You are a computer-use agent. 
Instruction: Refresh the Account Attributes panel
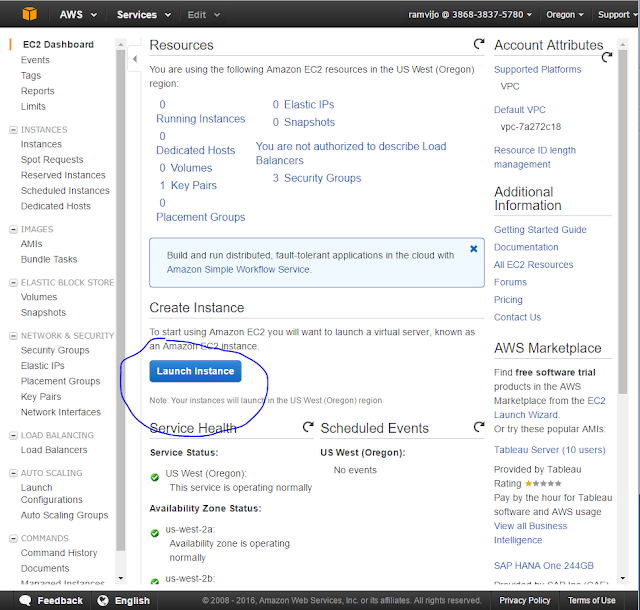coord(607,57)
